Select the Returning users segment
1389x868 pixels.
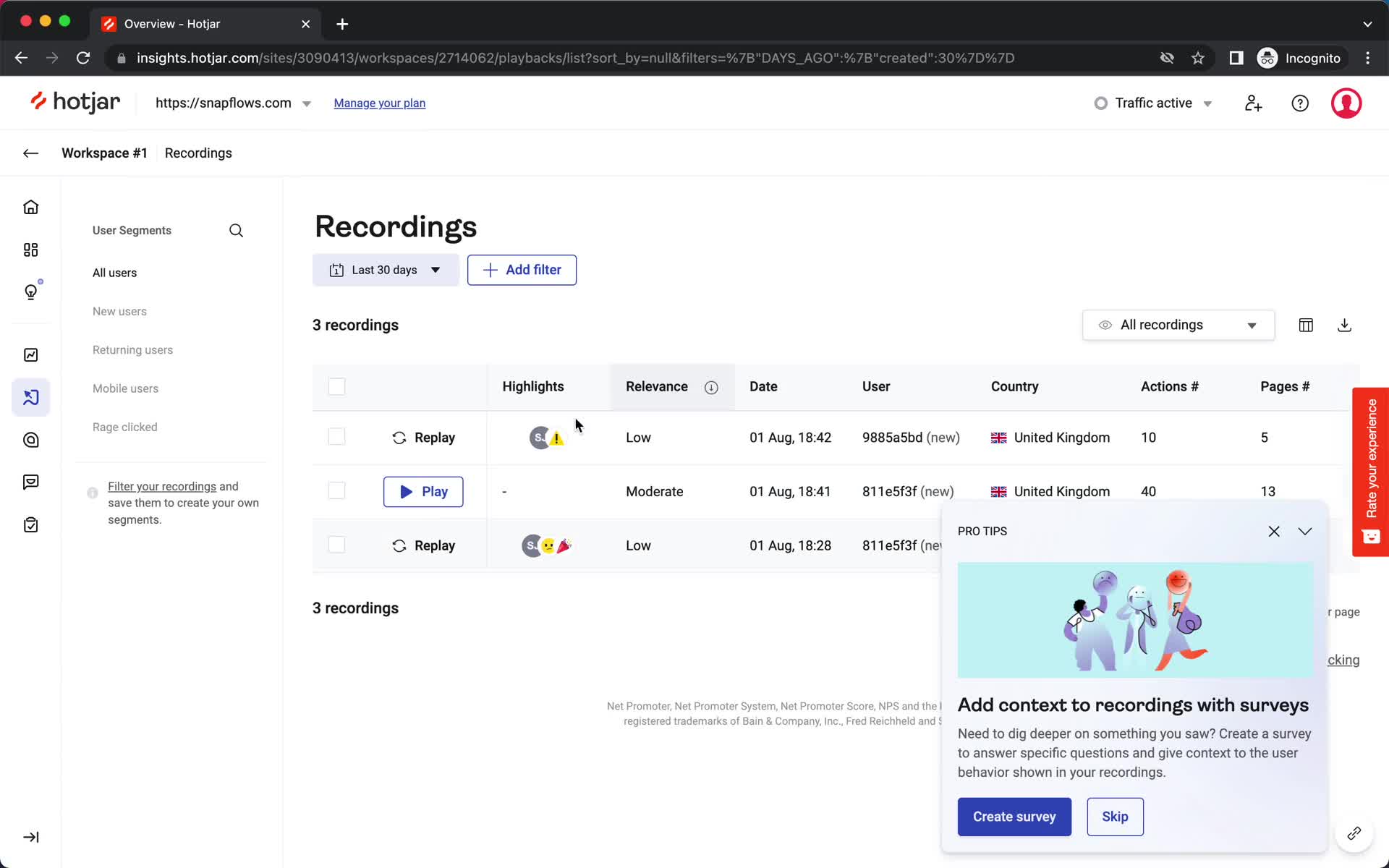(x=133, y=350)
